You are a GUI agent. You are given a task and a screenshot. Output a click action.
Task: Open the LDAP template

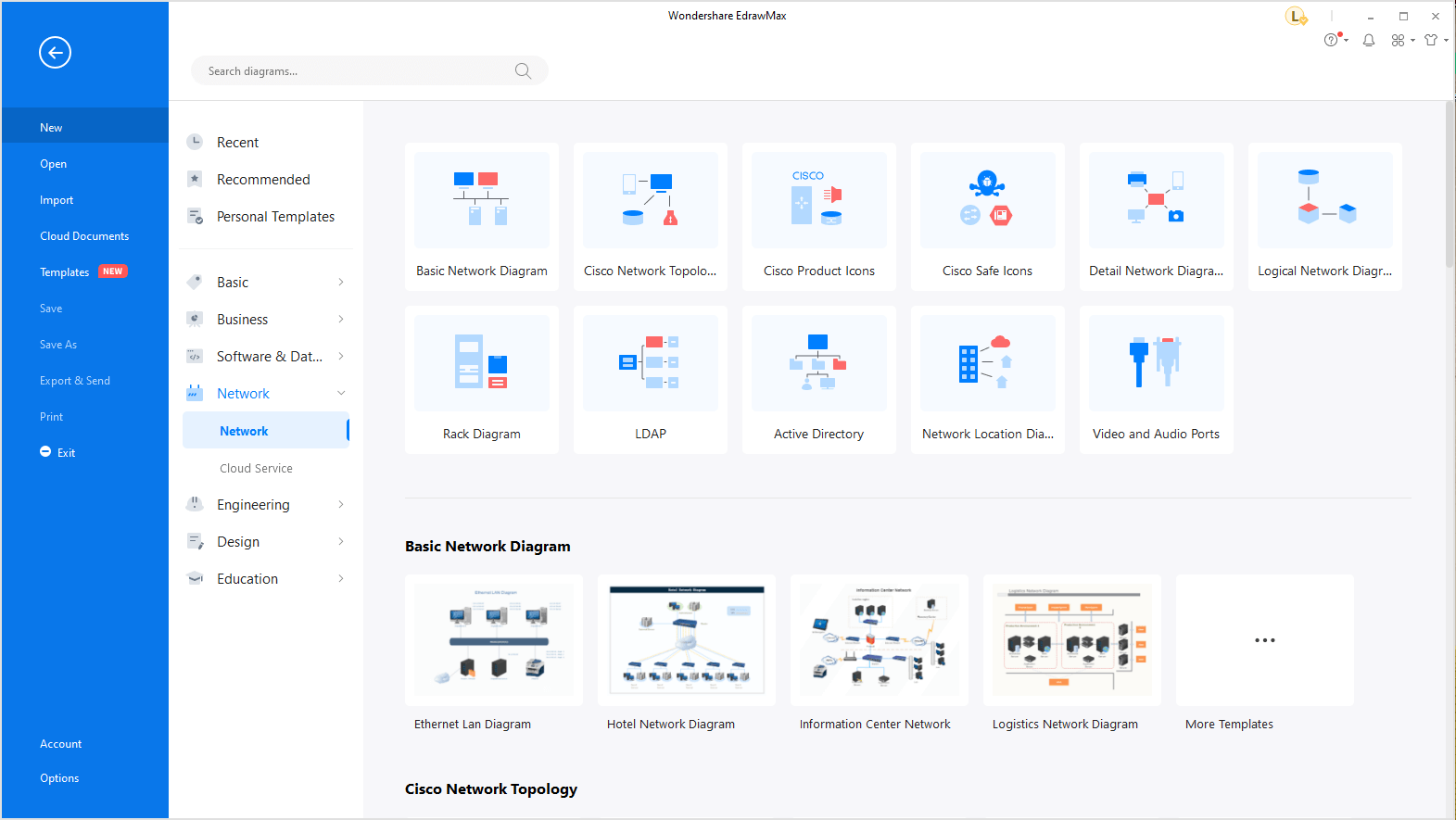click(x=651, y=380)
